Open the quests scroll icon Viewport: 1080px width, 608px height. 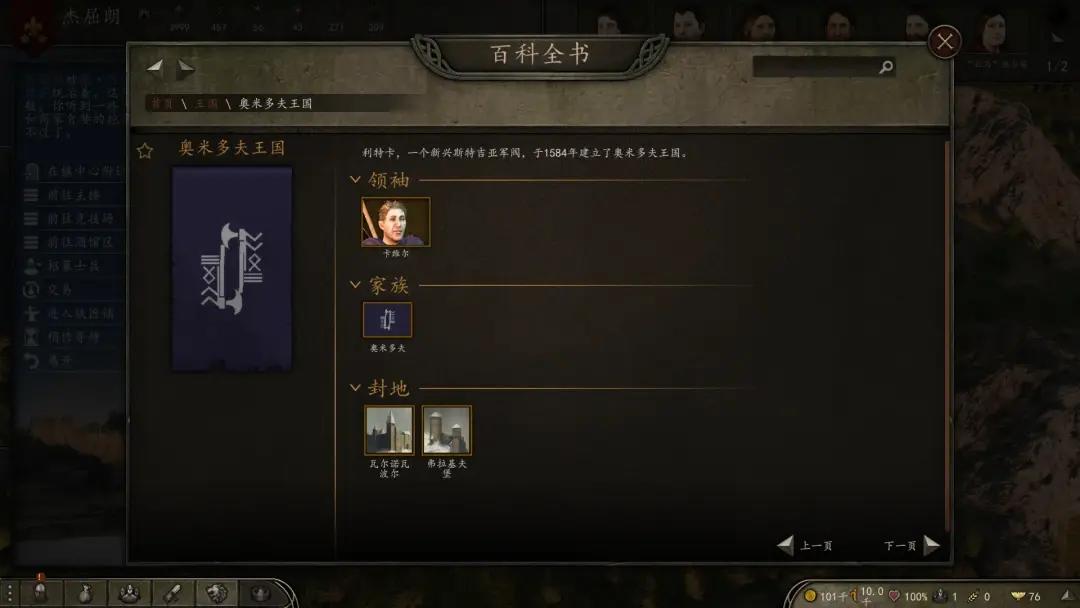pos(172,592)
